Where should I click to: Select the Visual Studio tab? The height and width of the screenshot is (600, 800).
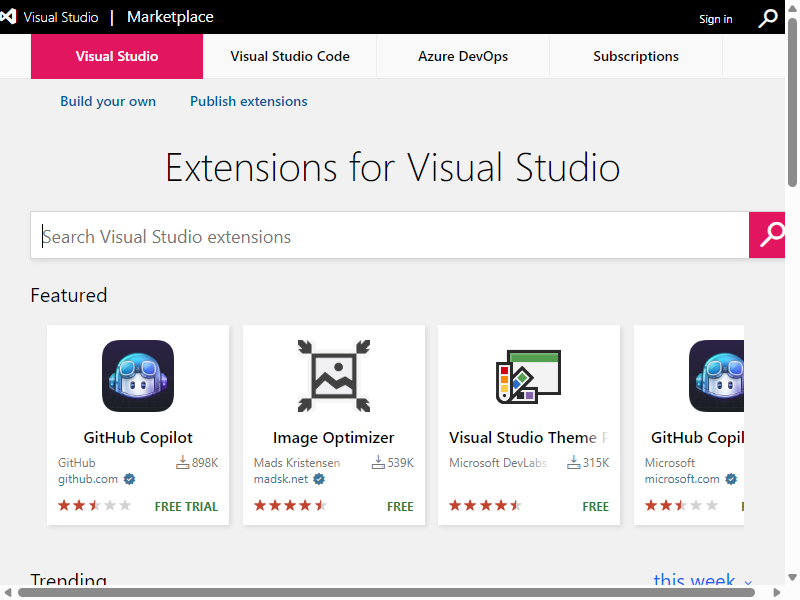pyautogui.click(x=117, y=56)
